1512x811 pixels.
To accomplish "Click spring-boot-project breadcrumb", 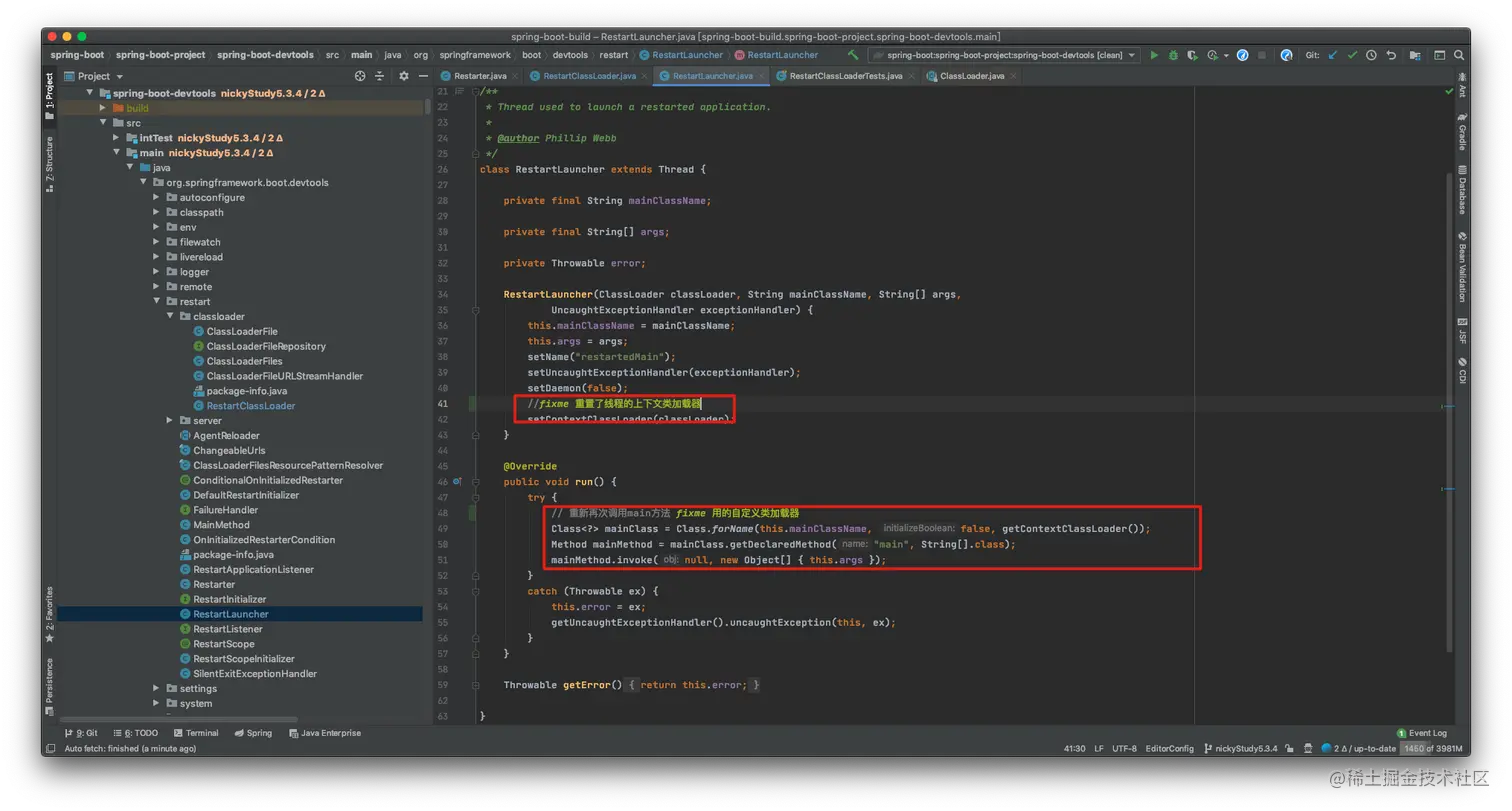I will point(160,55).
